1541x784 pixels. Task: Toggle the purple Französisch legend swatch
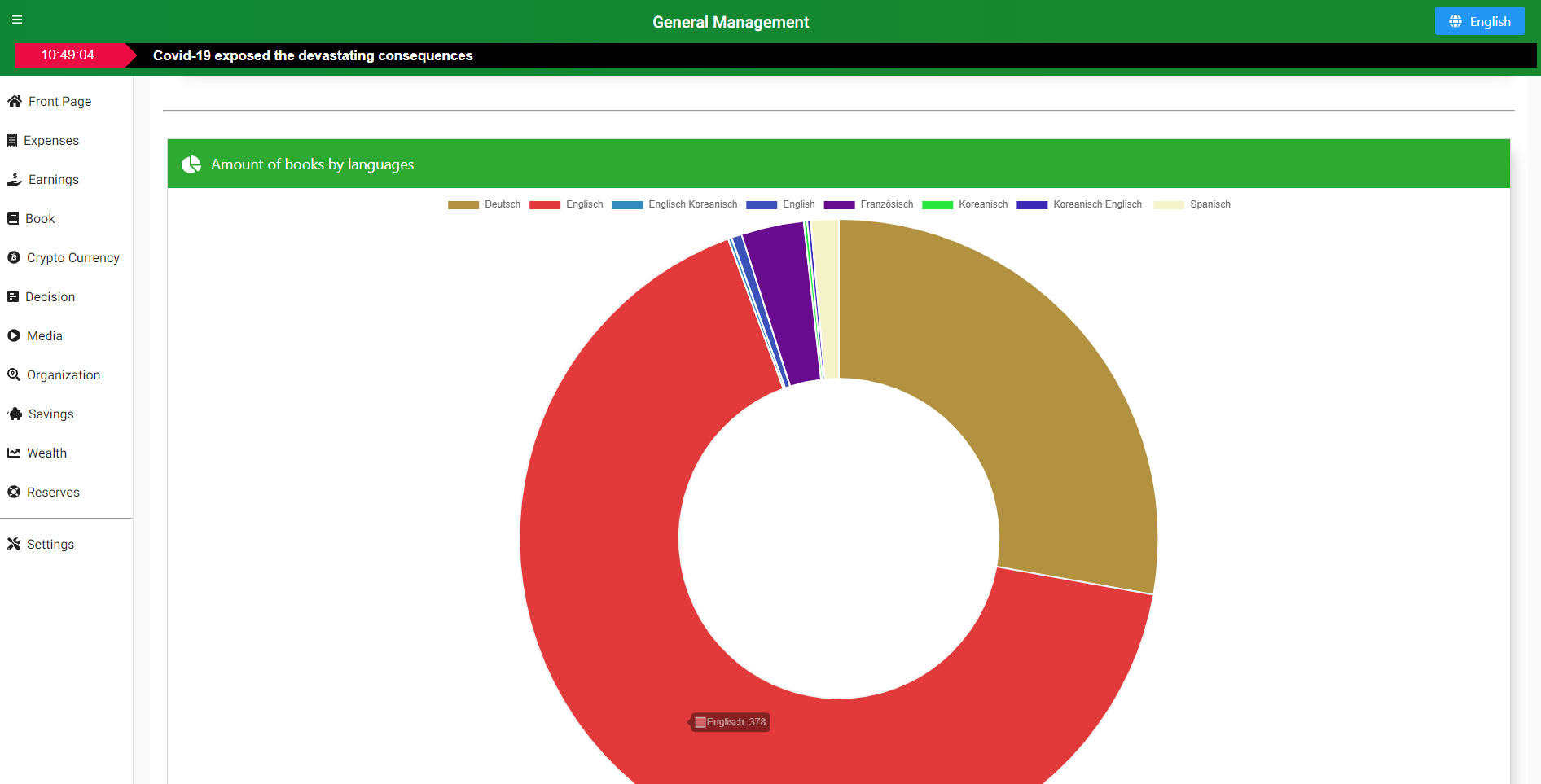click(x=839, y=205)
